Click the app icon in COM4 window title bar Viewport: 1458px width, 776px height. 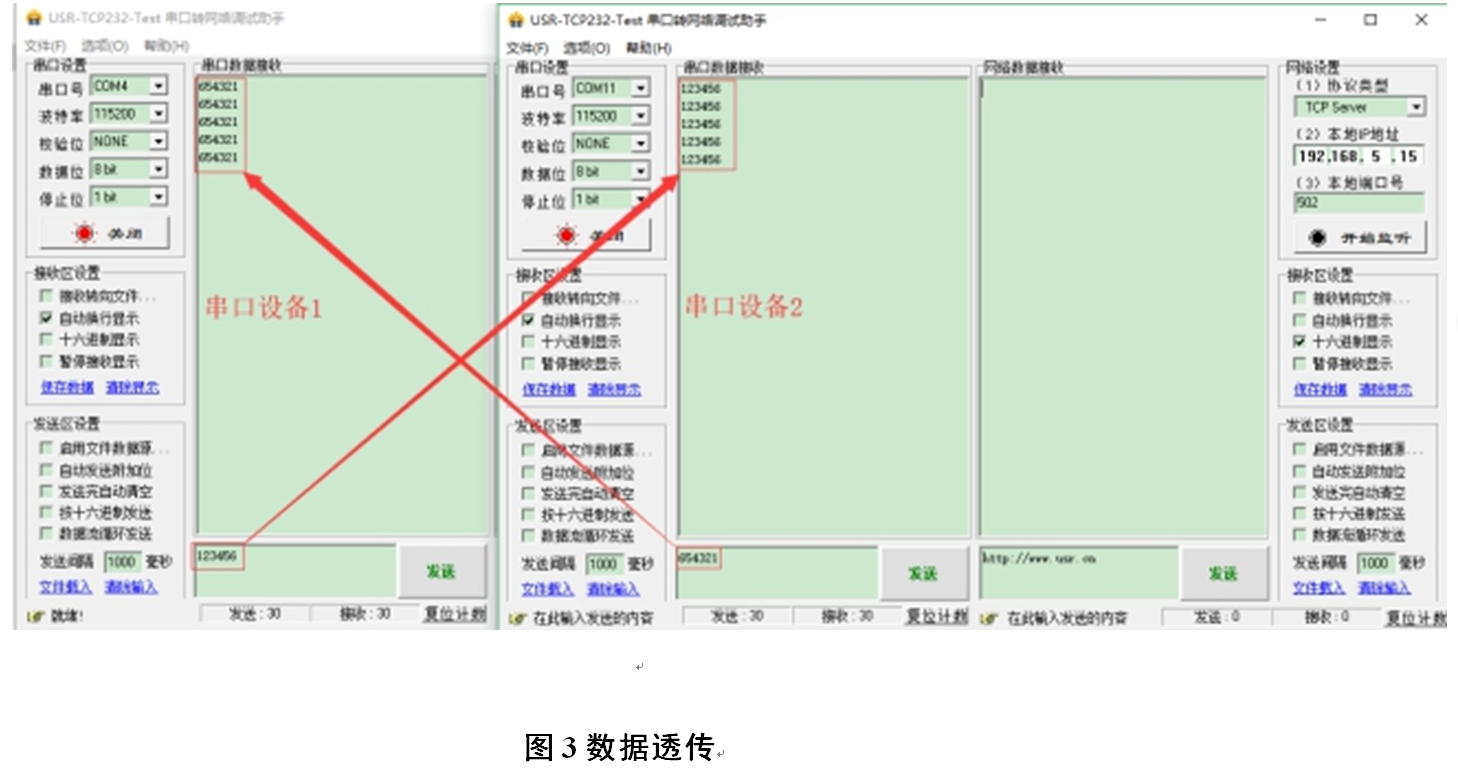(33, 18)
